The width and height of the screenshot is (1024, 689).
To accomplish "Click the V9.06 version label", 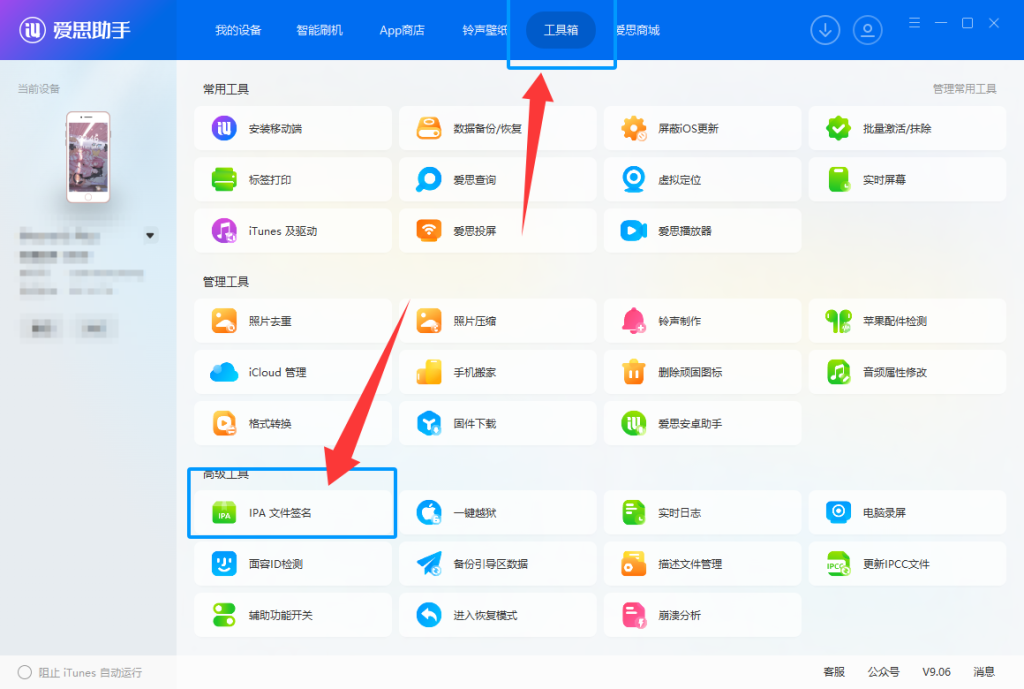I will (936, 672).
